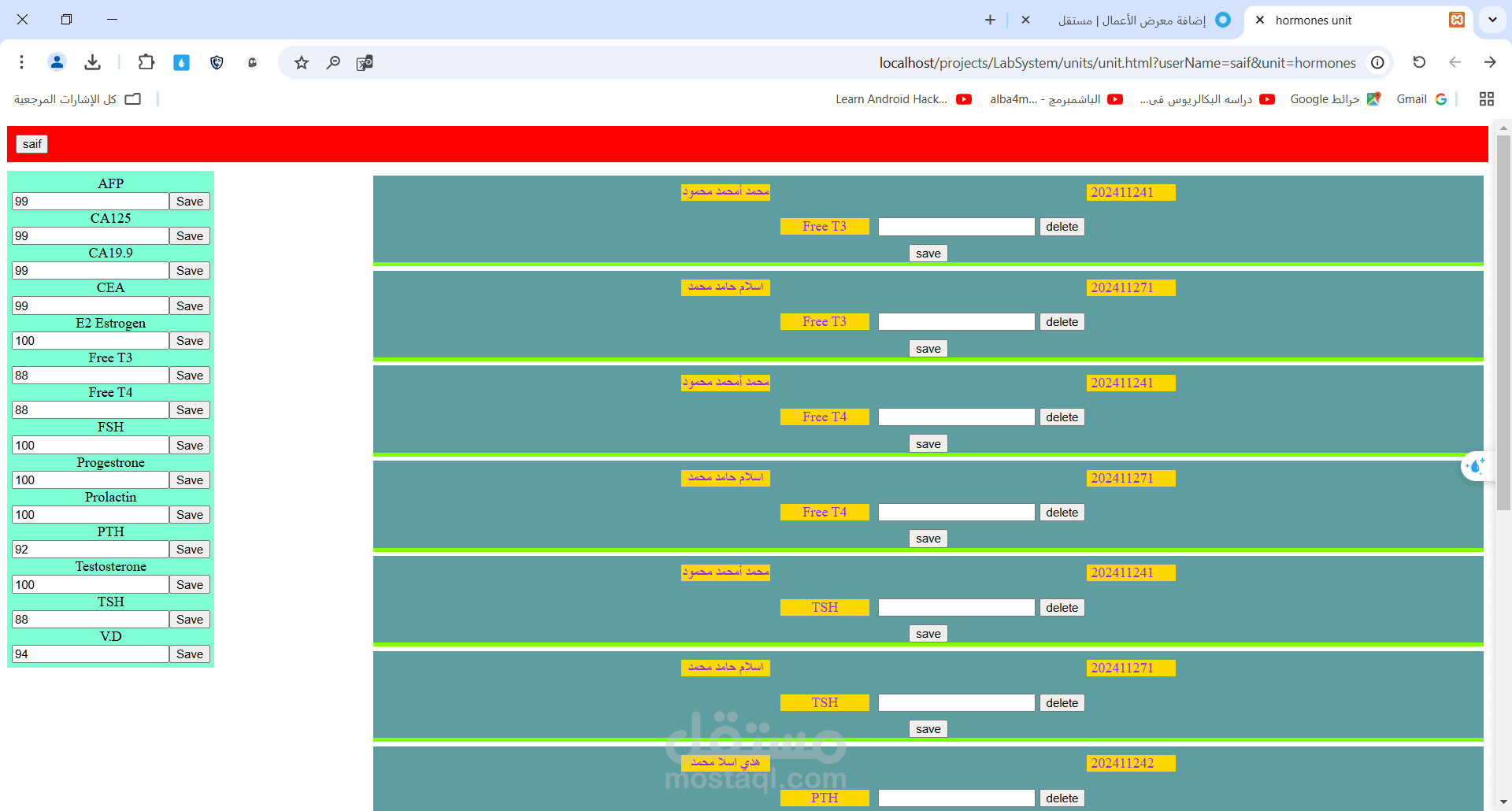
Task: Open Chrome menu three-dots icon
Action: tap(21, 62)
